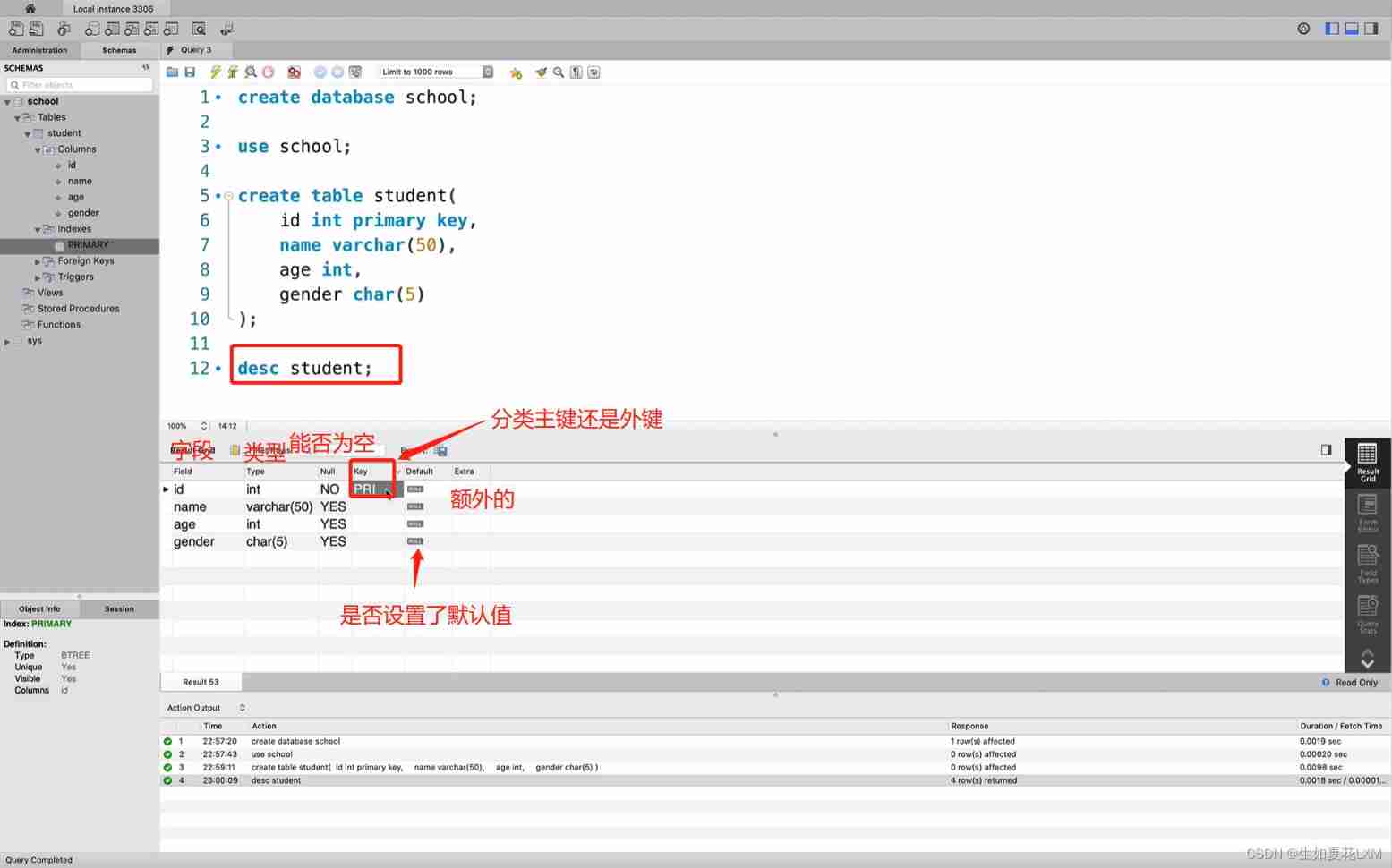Select the Stored Procedures tree item

[78, 309]
